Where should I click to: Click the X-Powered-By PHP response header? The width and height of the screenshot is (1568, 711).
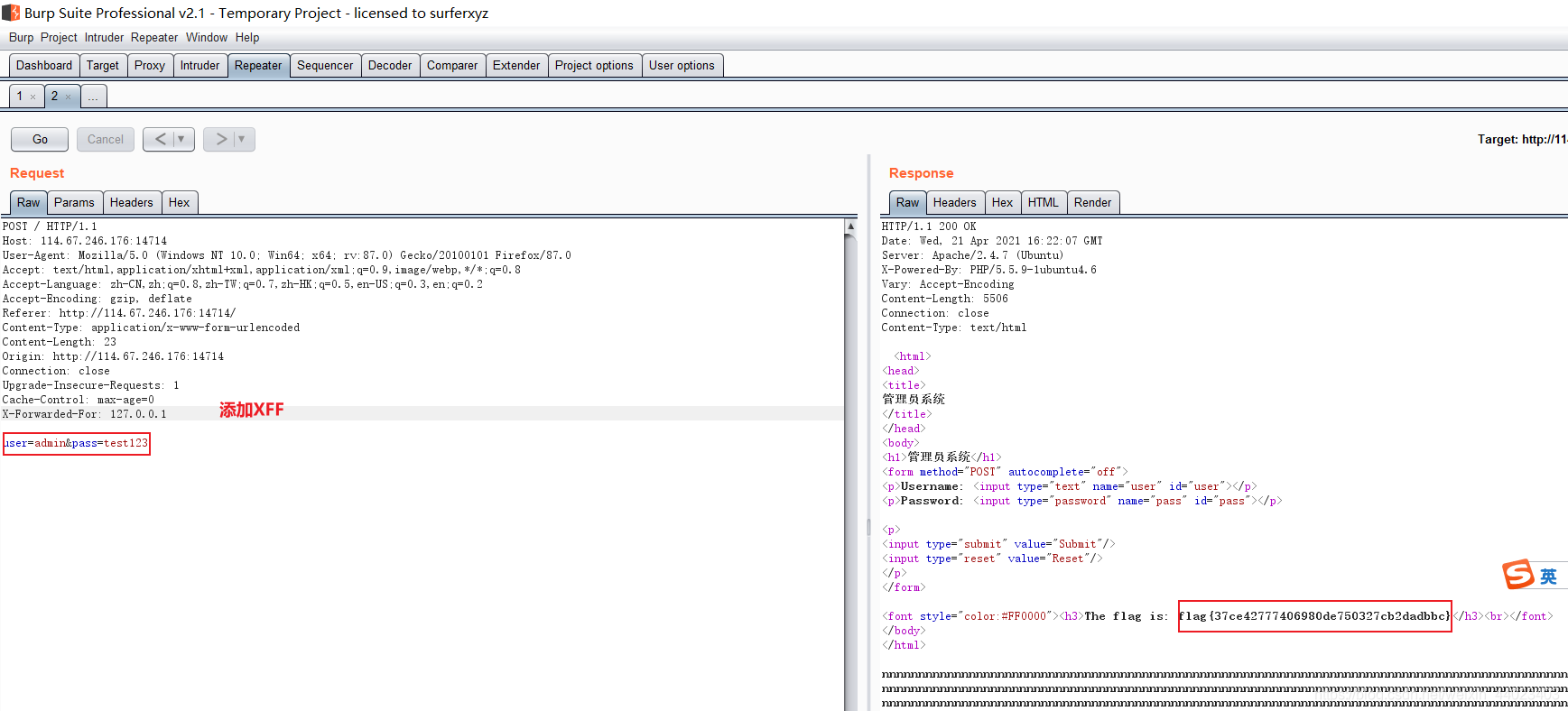click(989, 270)
